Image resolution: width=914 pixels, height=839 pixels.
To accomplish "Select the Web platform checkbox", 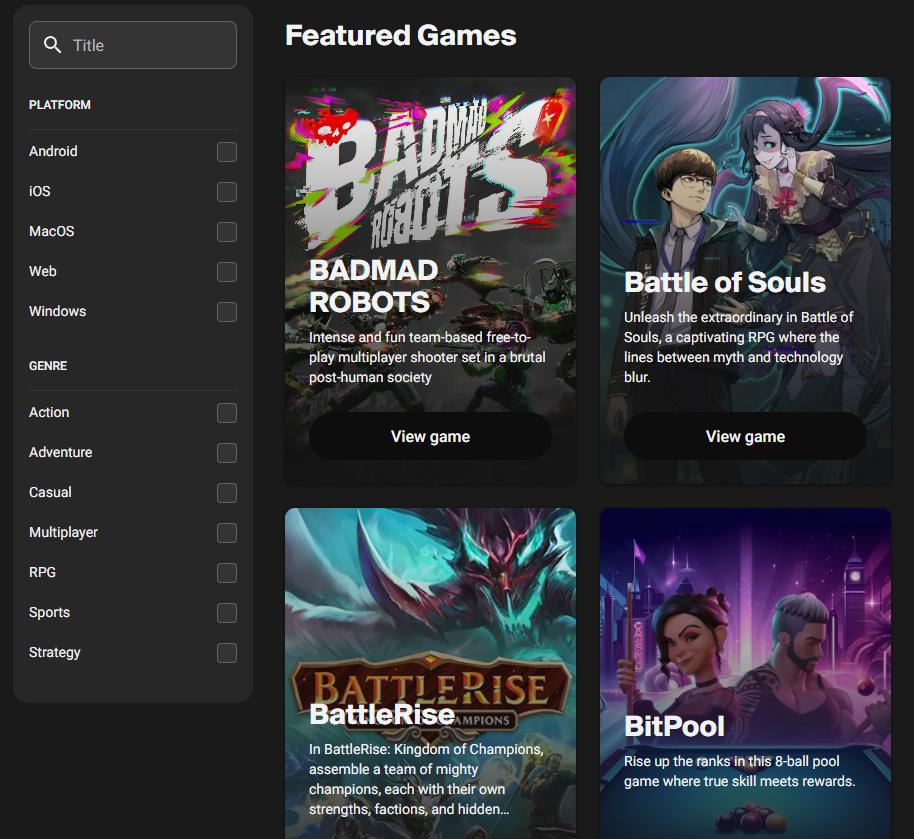I will click(227, 272).
